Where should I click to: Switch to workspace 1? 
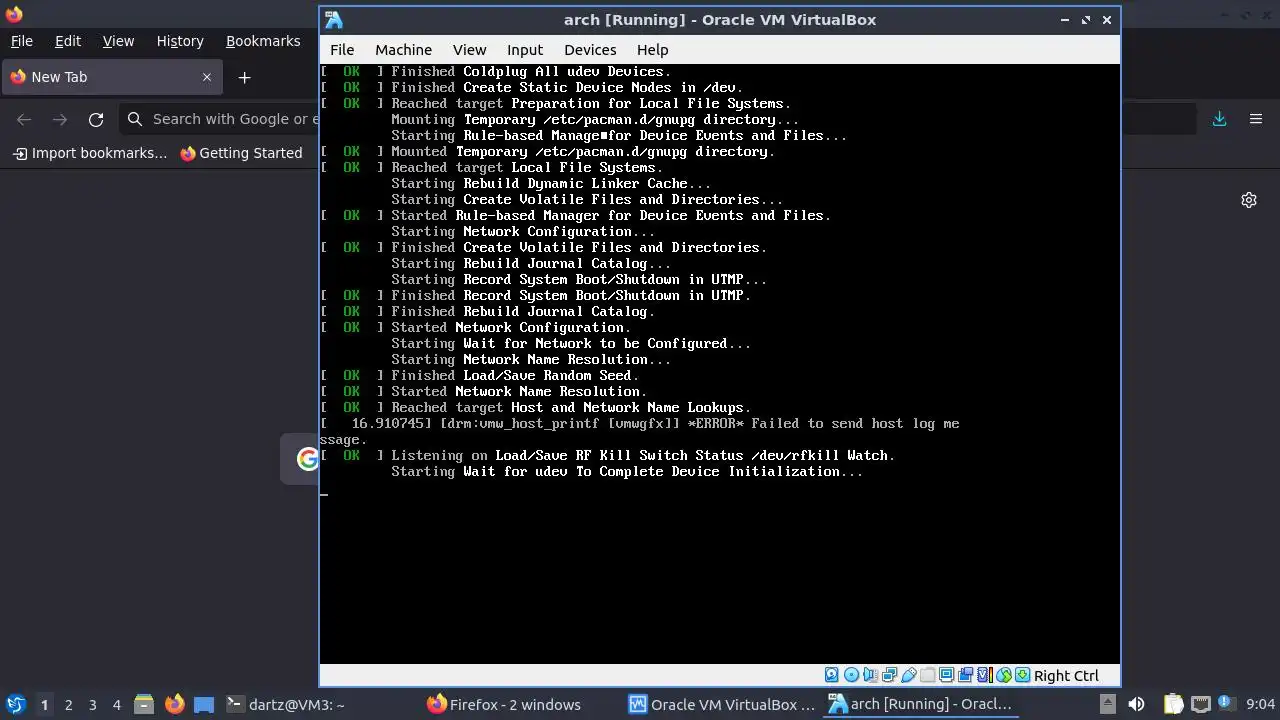(44, 704)
